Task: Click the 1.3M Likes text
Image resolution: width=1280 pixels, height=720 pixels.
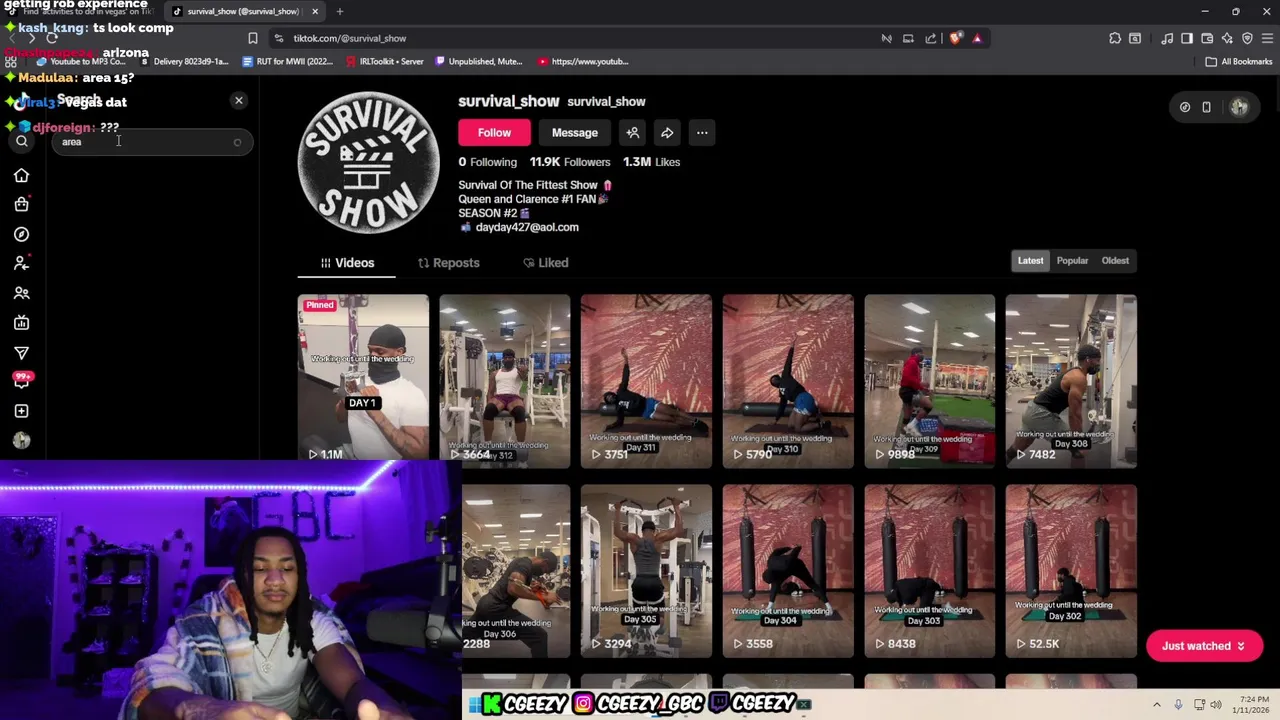Action: [x=651, y=162]
